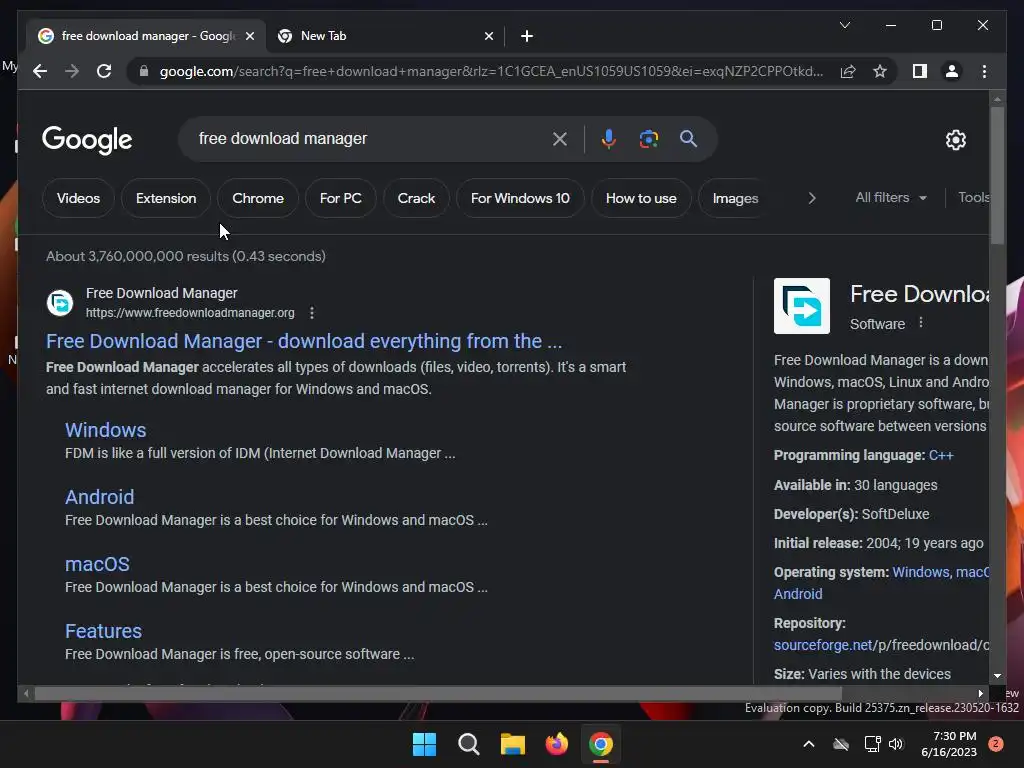
Task: Bookmark this page with the star
Action: tap(880, 71)
